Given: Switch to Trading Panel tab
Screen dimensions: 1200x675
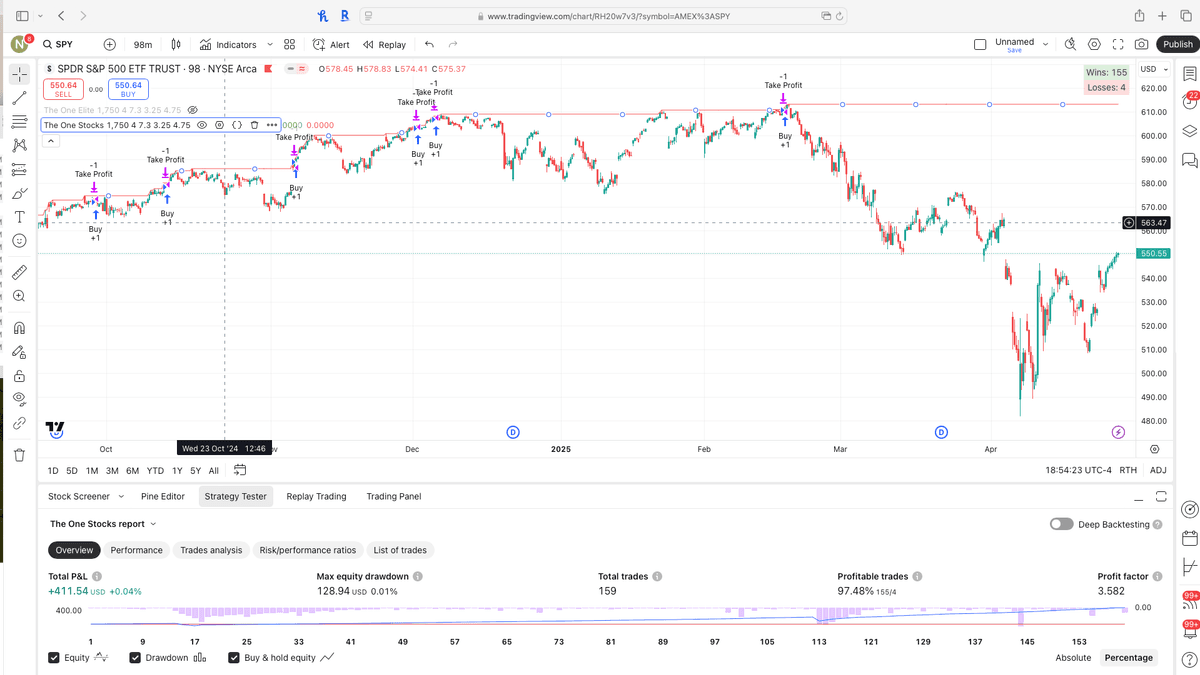Looking at the screenshot, I should [x=394, y=496].
